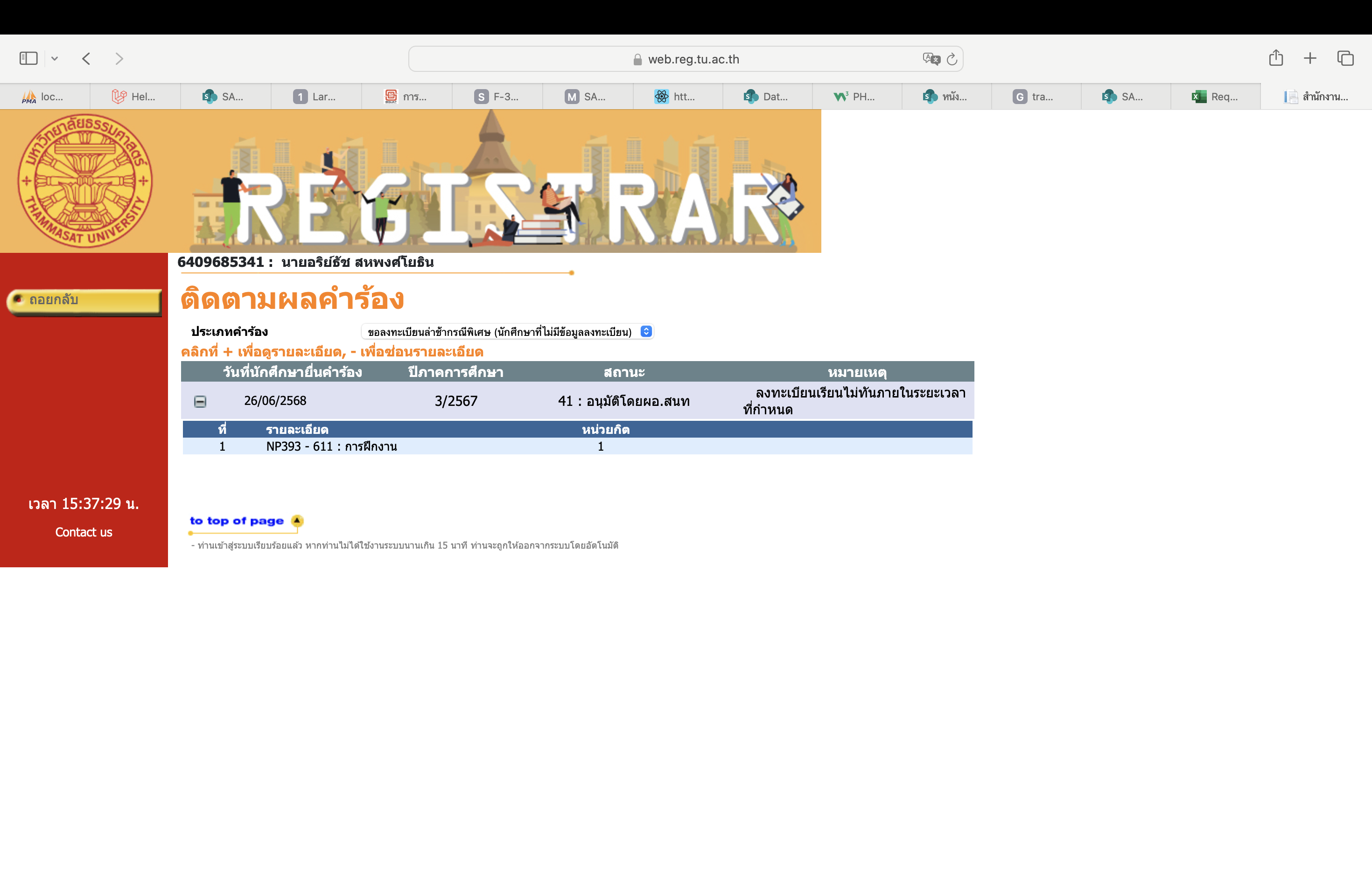This screenshot has width=1372, height=892.
Task: Click the ถอยกลับ back button
Action: 84,301
